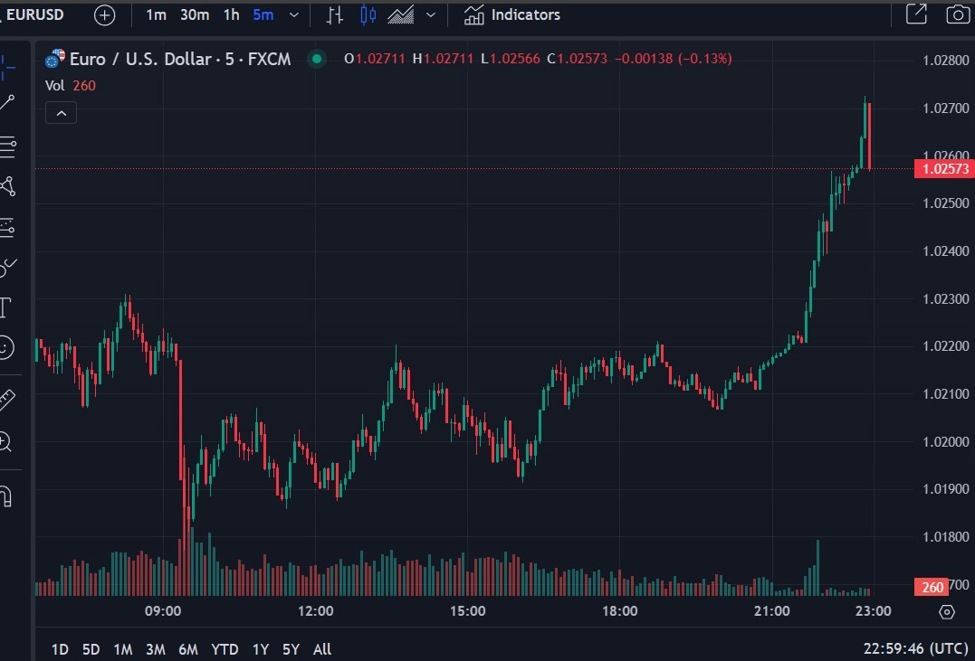The image size is (975, 661).
Task: Toggle the green market status indicator
Action: pos(317,59)
